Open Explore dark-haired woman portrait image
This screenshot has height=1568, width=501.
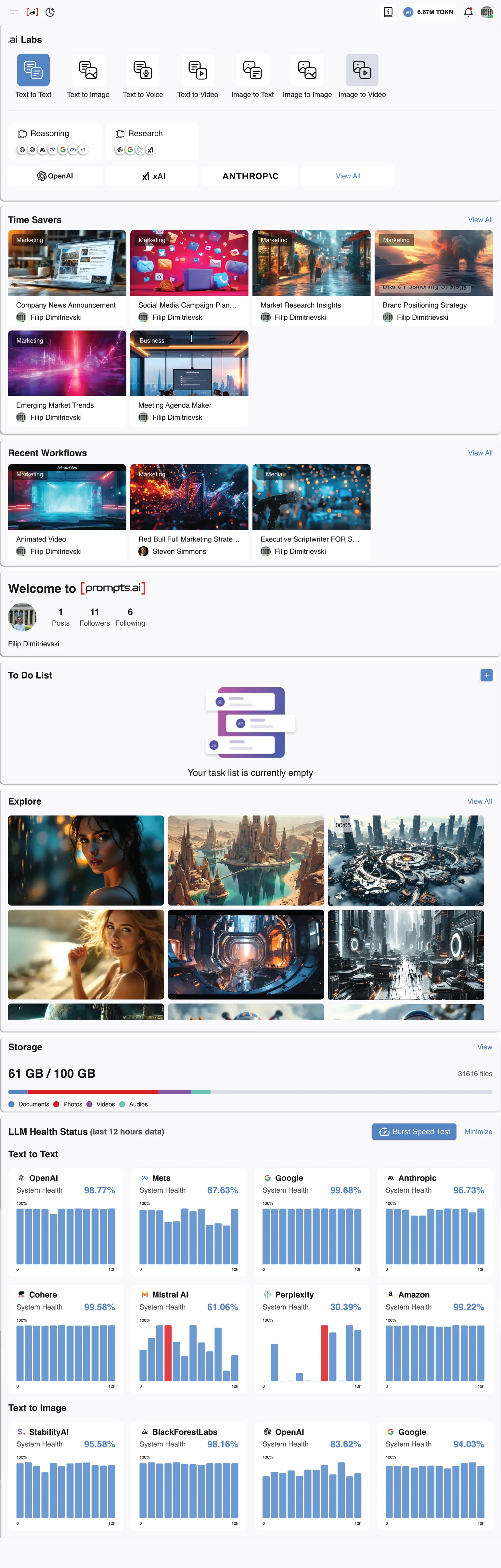coord(86,860)
